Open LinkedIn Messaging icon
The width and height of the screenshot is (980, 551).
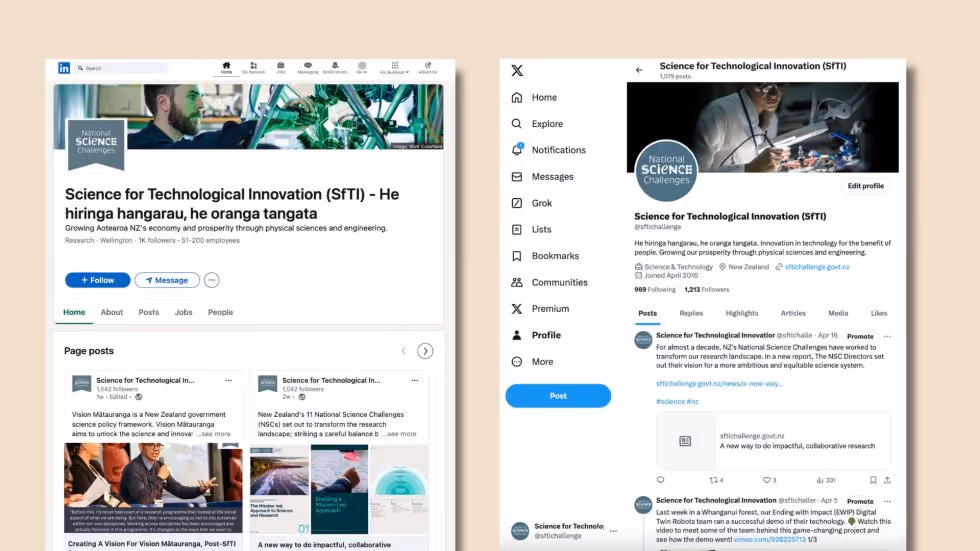pyautogui.click(x=308, y=67)
